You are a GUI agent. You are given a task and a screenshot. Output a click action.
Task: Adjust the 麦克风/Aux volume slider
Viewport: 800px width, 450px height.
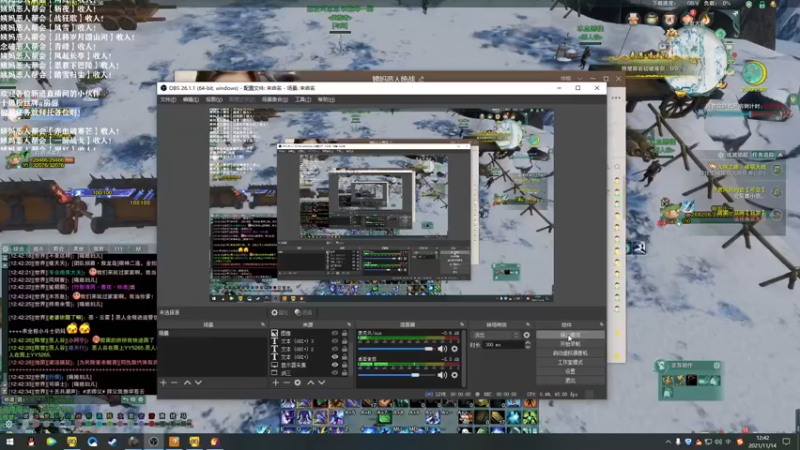396,349
